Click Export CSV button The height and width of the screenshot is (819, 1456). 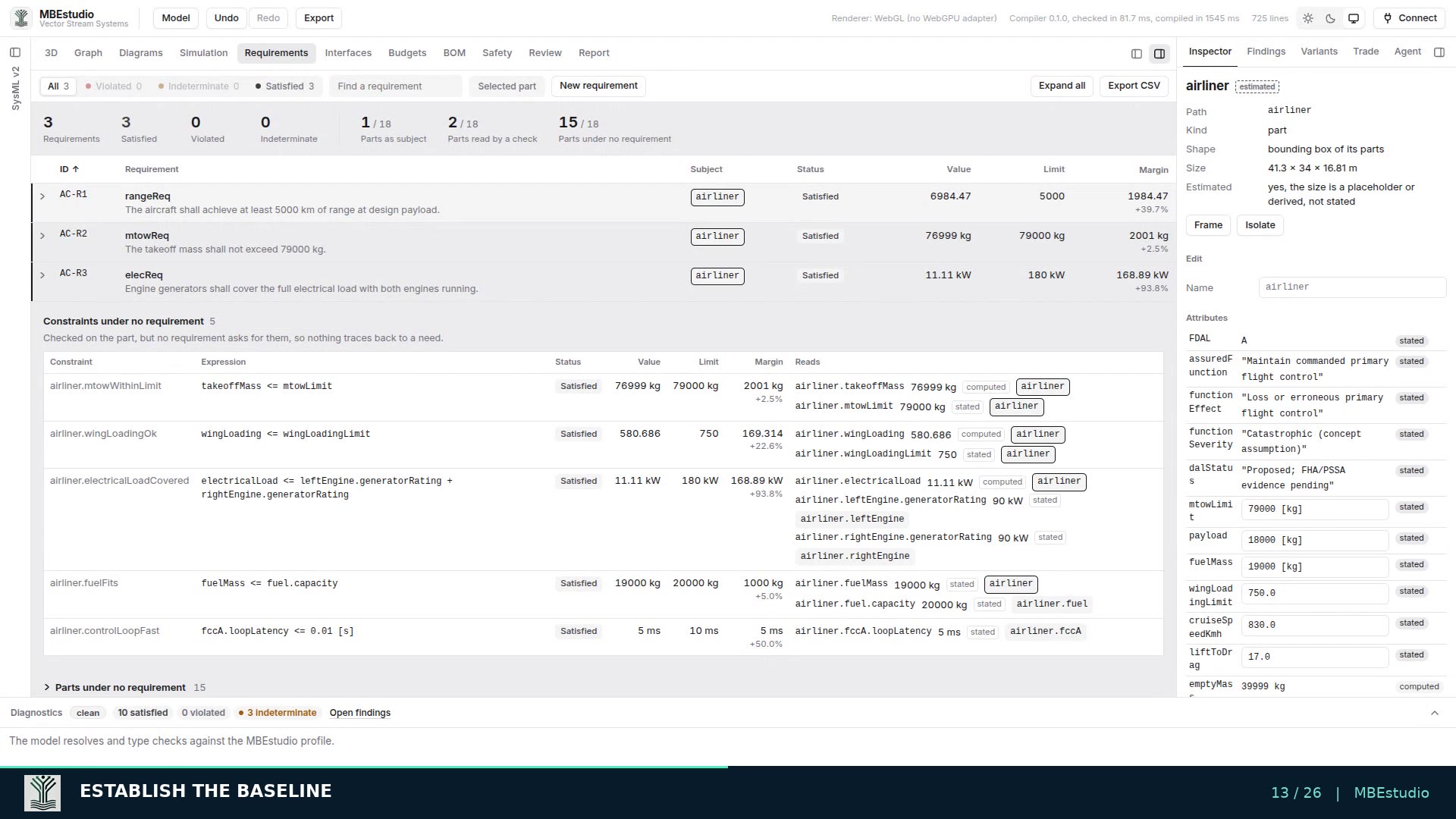(x=1134, y=86)
